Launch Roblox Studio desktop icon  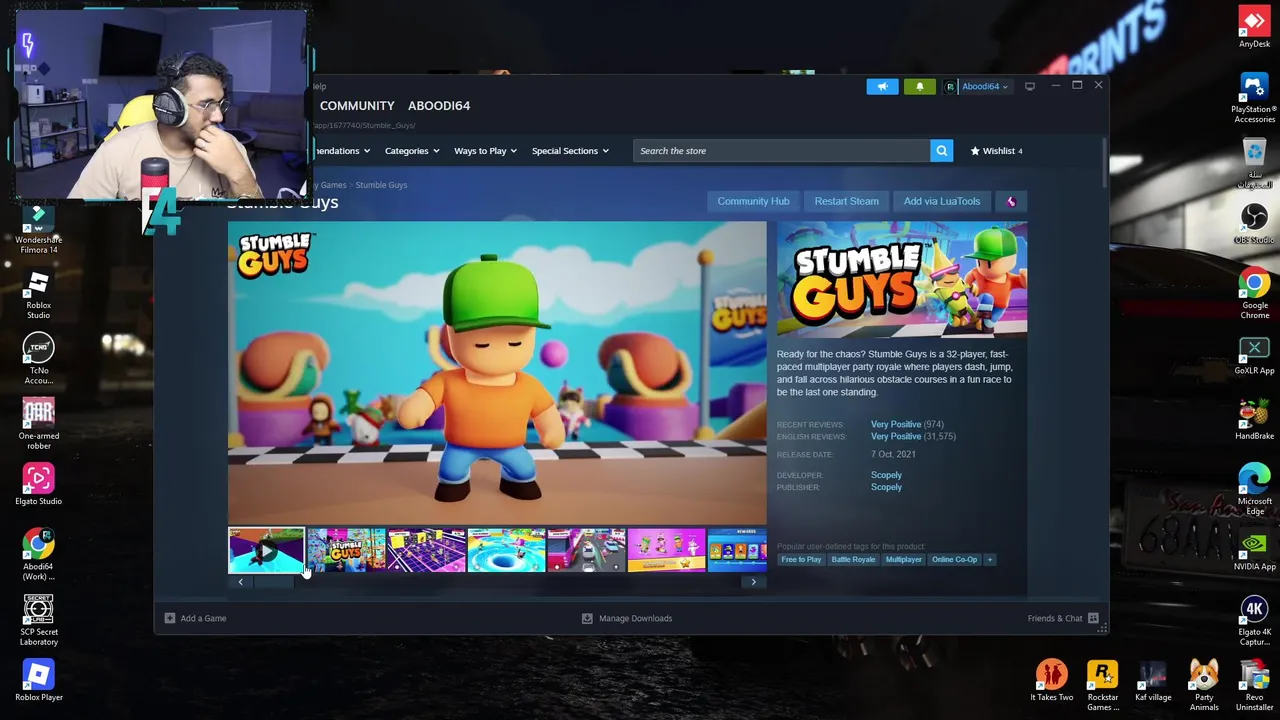(x=38, y=295)
